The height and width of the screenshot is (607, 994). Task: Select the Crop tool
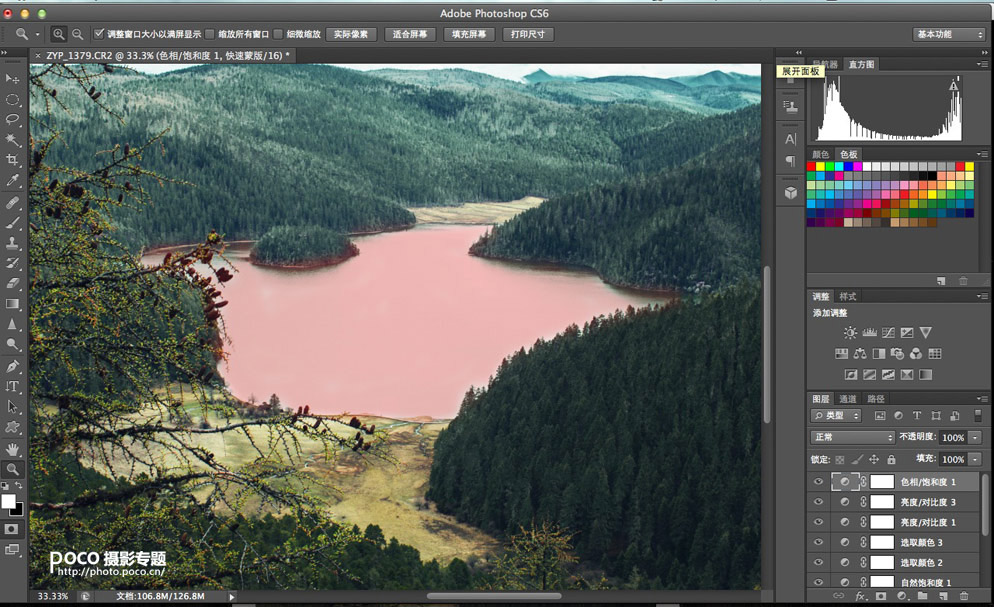tap(12, 160)
